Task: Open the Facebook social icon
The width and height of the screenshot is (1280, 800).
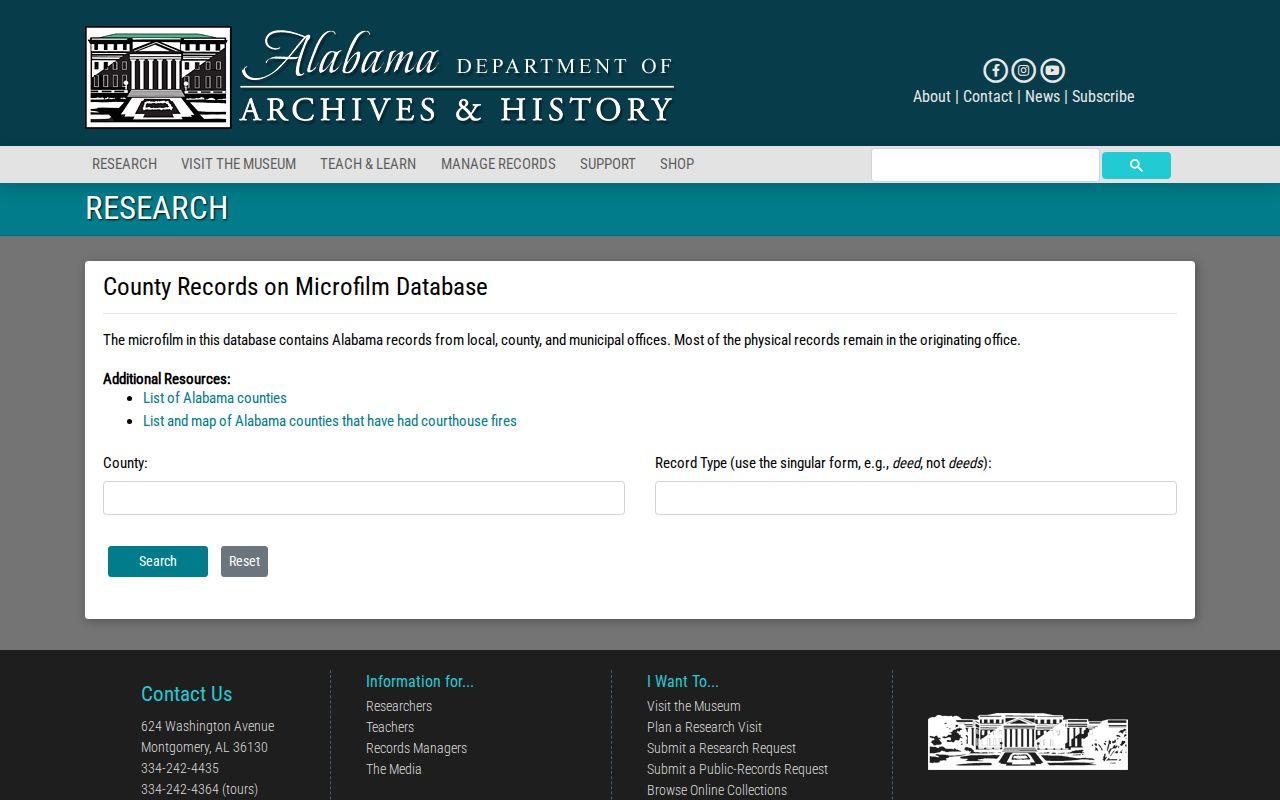Action: pos(995,70)
